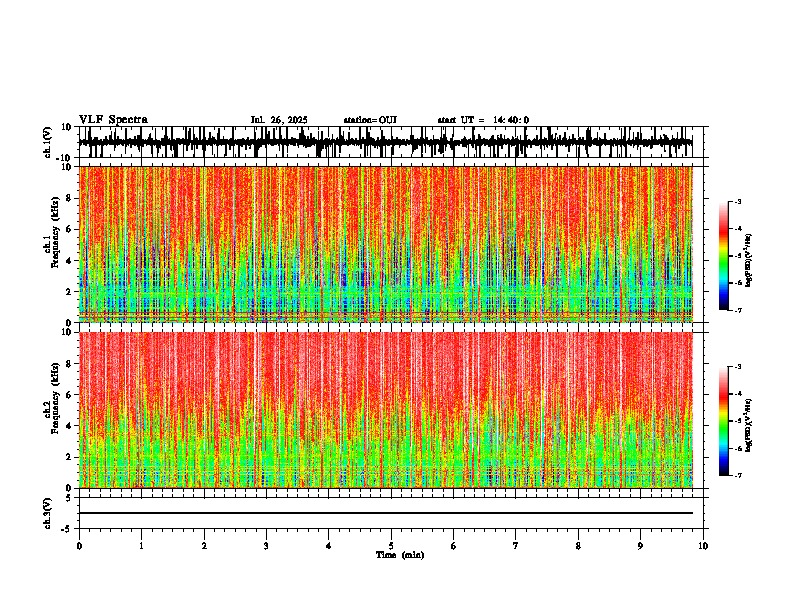The image size is (792, 612).
Task: Click the "-7" label on ch.1 color scale
Action: (x=738, y=310)
